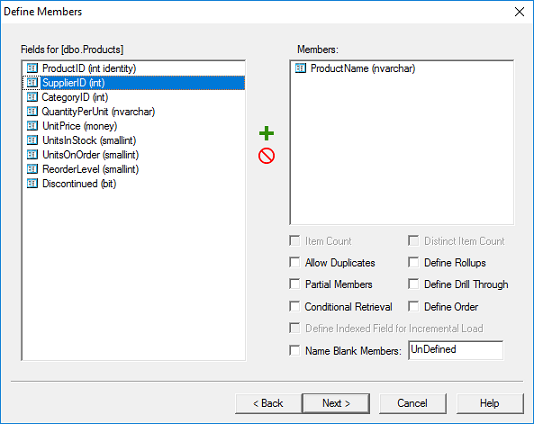Enable the Allow Duplicates checkbox
The image size is (534, 424).
pyautogui.click(x=295, y=263)
